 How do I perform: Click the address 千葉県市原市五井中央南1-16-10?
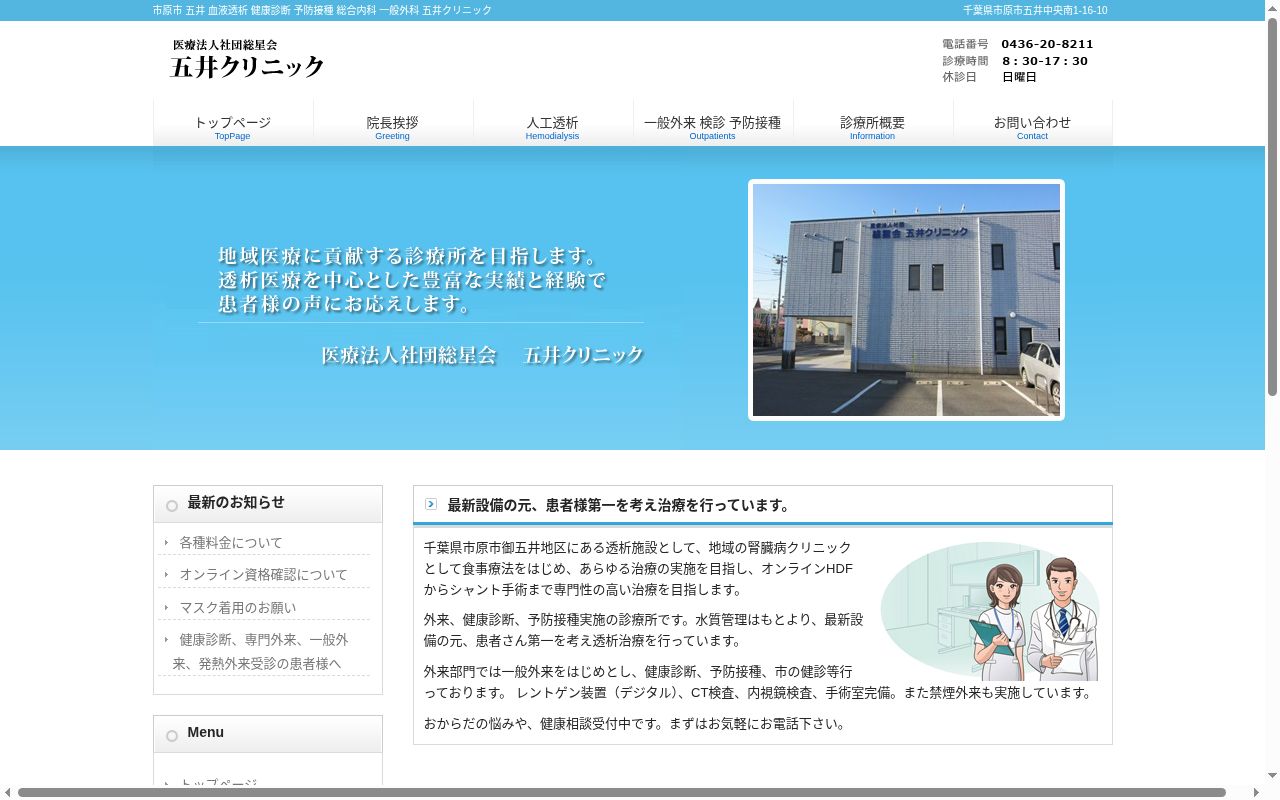click(x=1035, y=10)
